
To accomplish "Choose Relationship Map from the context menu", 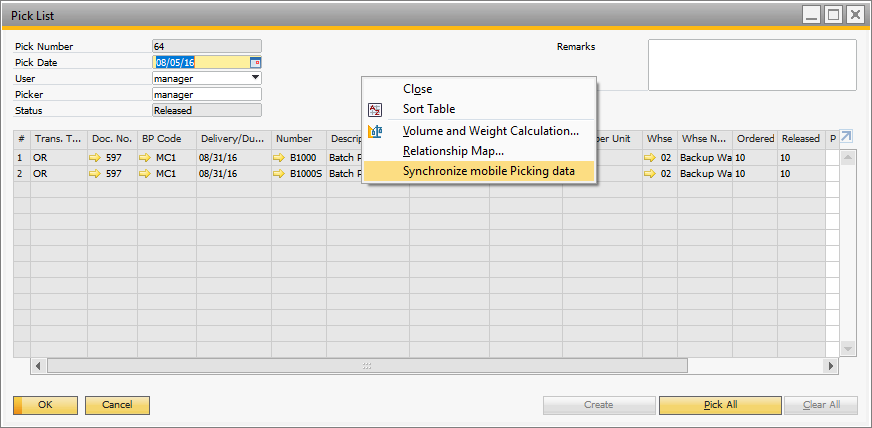I will tap(453, 151).
